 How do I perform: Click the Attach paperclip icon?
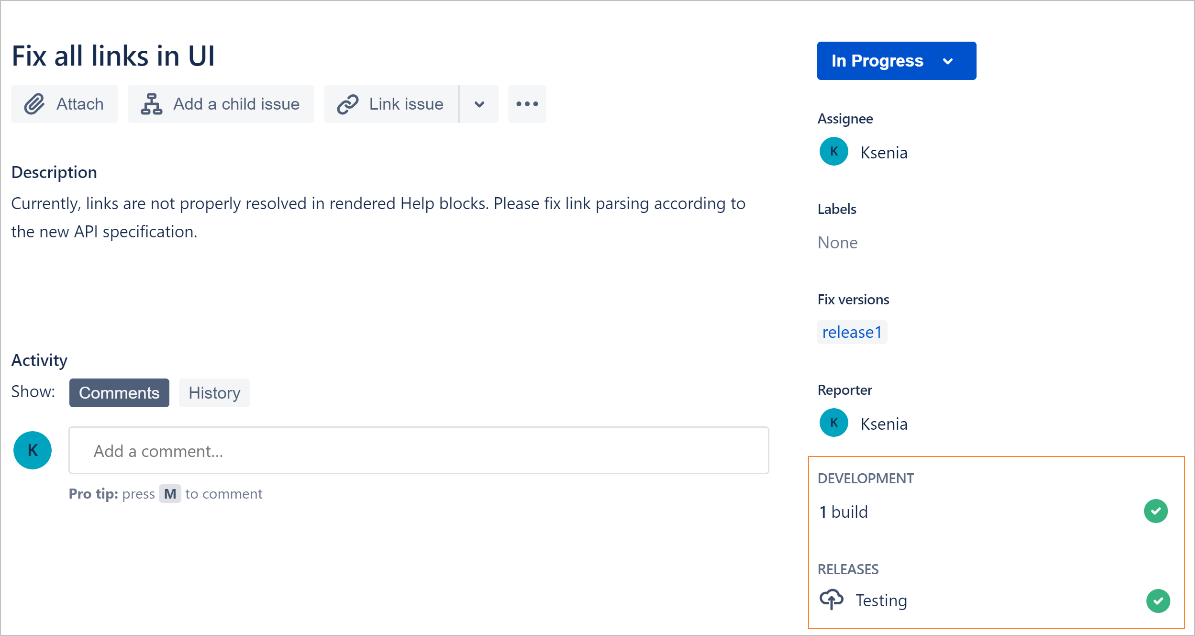coord(33,103)
